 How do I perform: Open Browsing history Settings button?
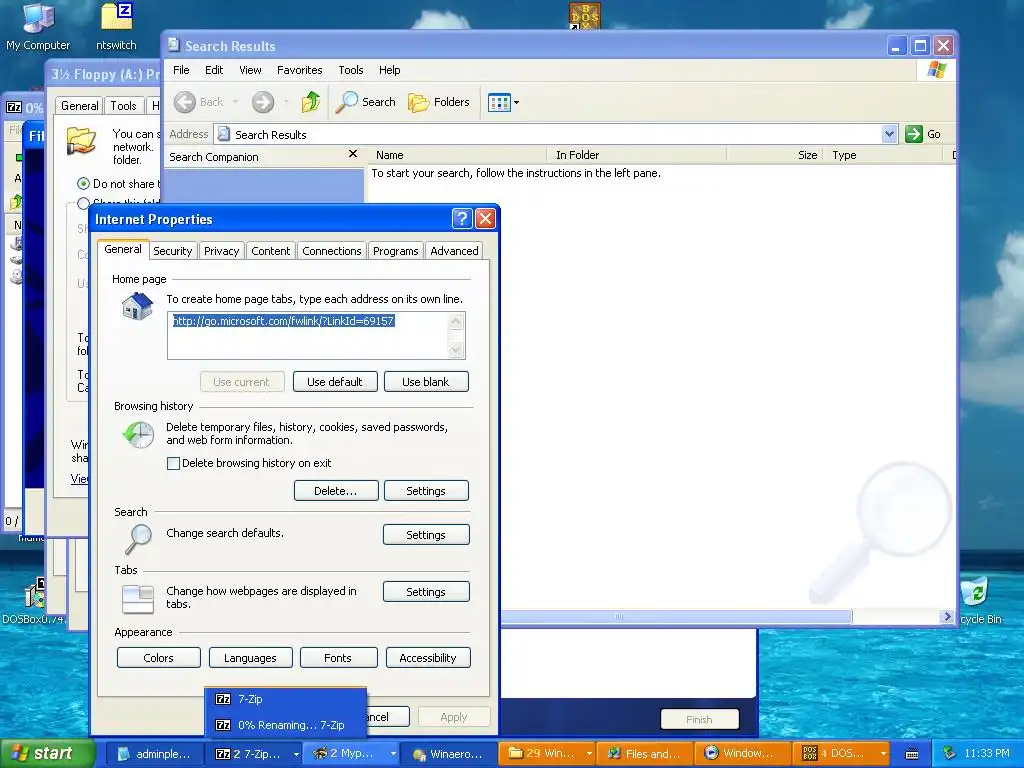pyautogui.click(x=426, y=491)
